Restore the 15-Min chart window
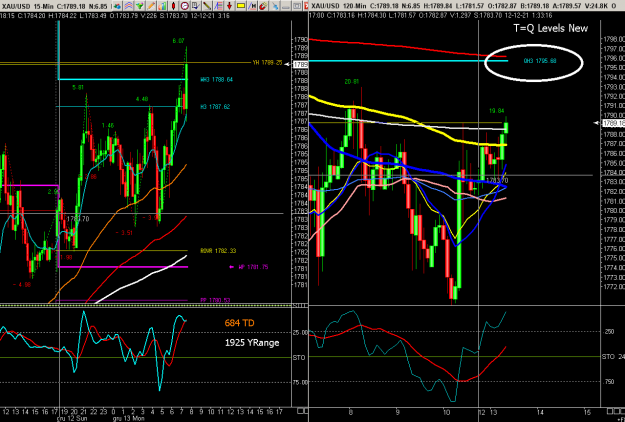 point(297,6)
